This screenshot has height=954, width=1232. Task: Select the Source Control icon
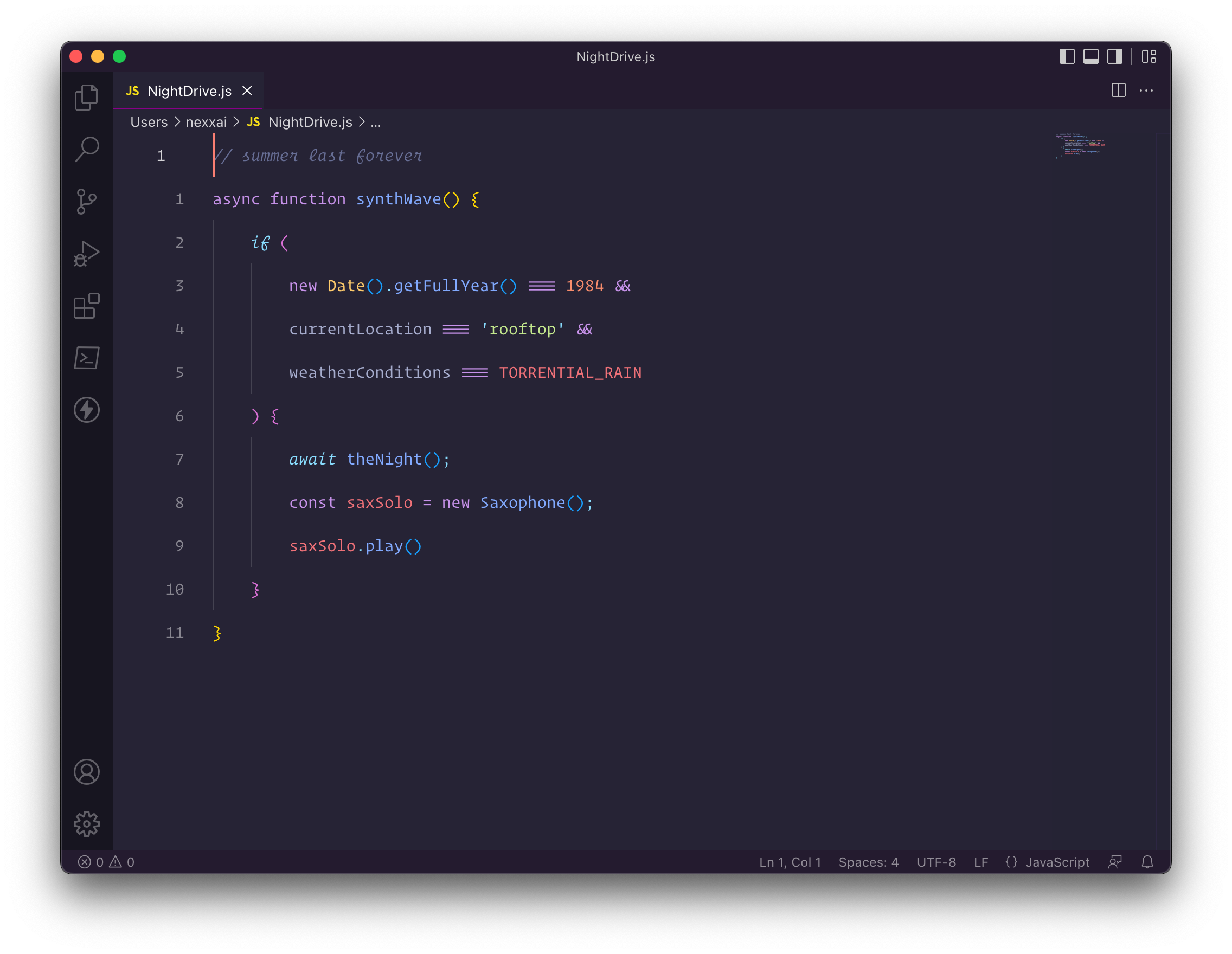pyautogui.click(x=86, y=201)
